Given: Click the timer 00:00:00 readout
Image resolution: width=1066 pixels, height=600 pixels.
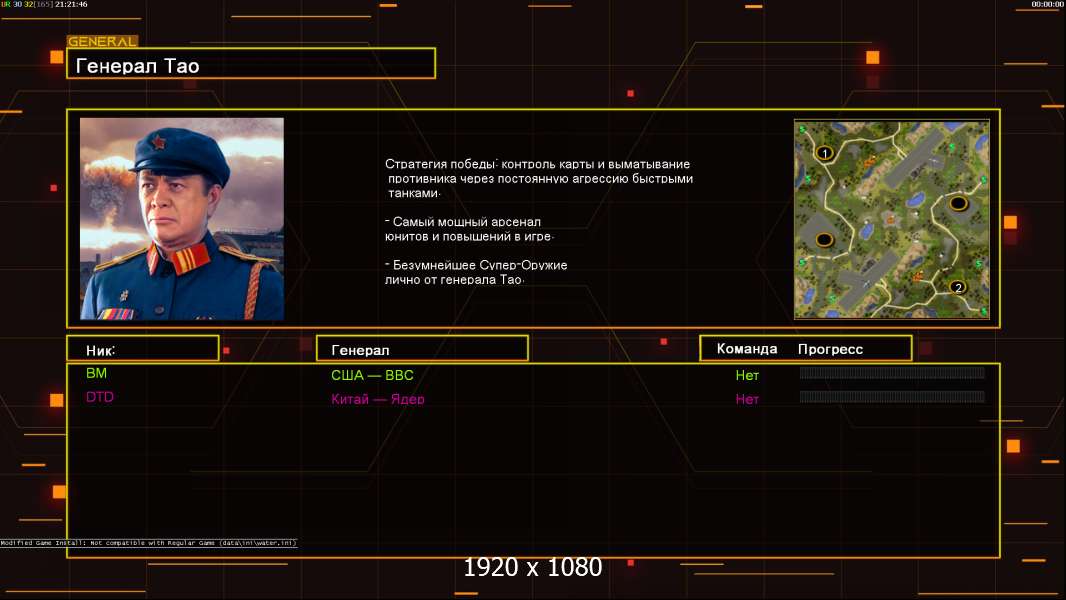Looking at the screenshot, I should [1048, 4].
